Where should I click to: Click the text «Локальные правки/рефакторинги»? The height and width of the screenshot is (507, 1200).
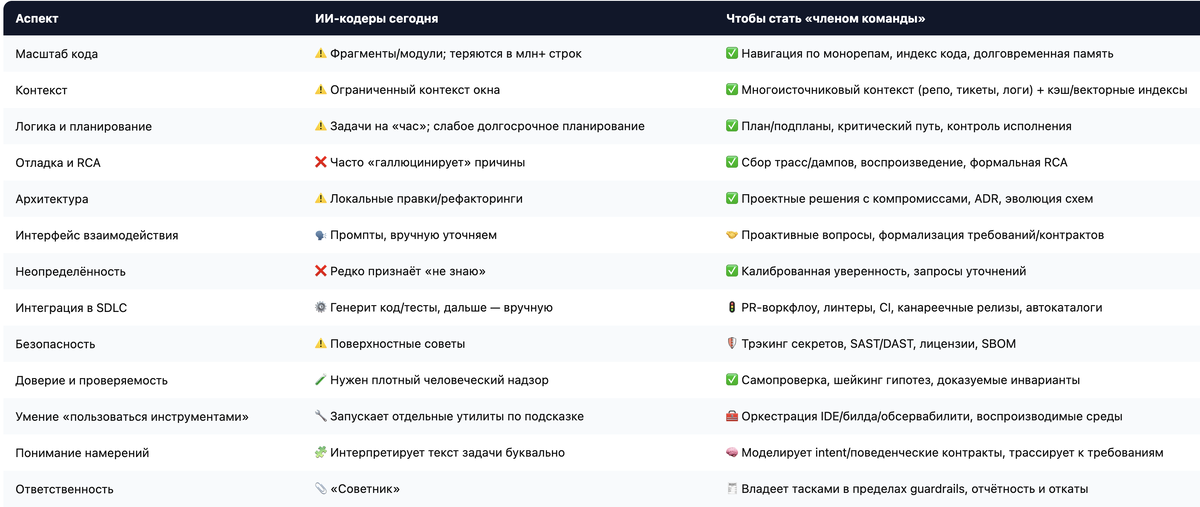427,199
